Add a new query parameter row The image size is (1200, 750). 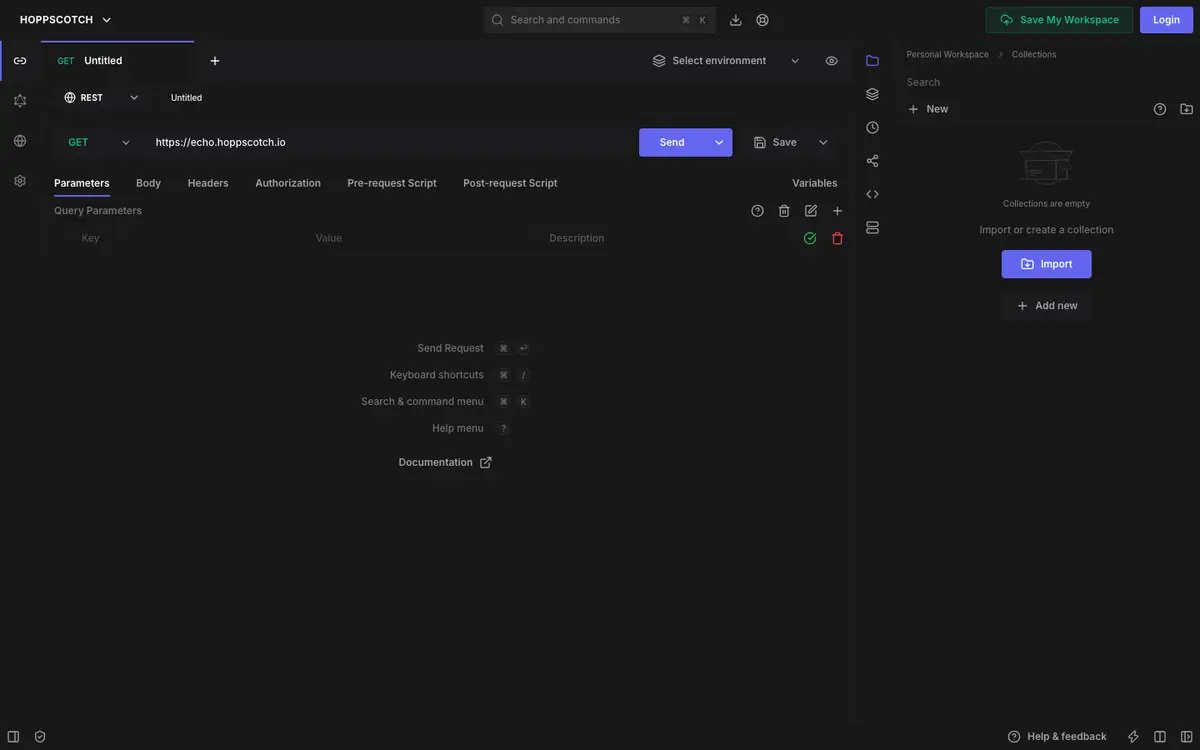(838, 211)
